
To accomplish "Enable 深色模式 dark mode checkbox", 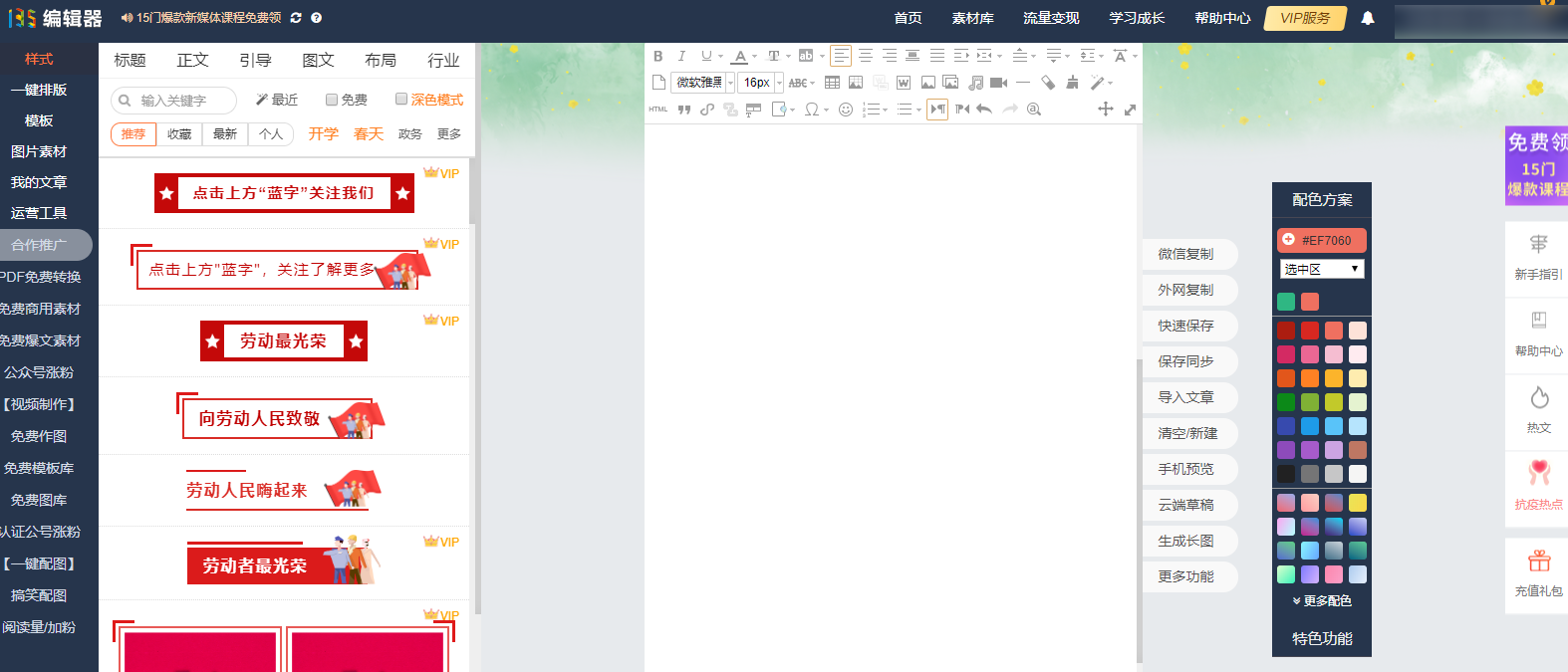I will coord(401,99).
